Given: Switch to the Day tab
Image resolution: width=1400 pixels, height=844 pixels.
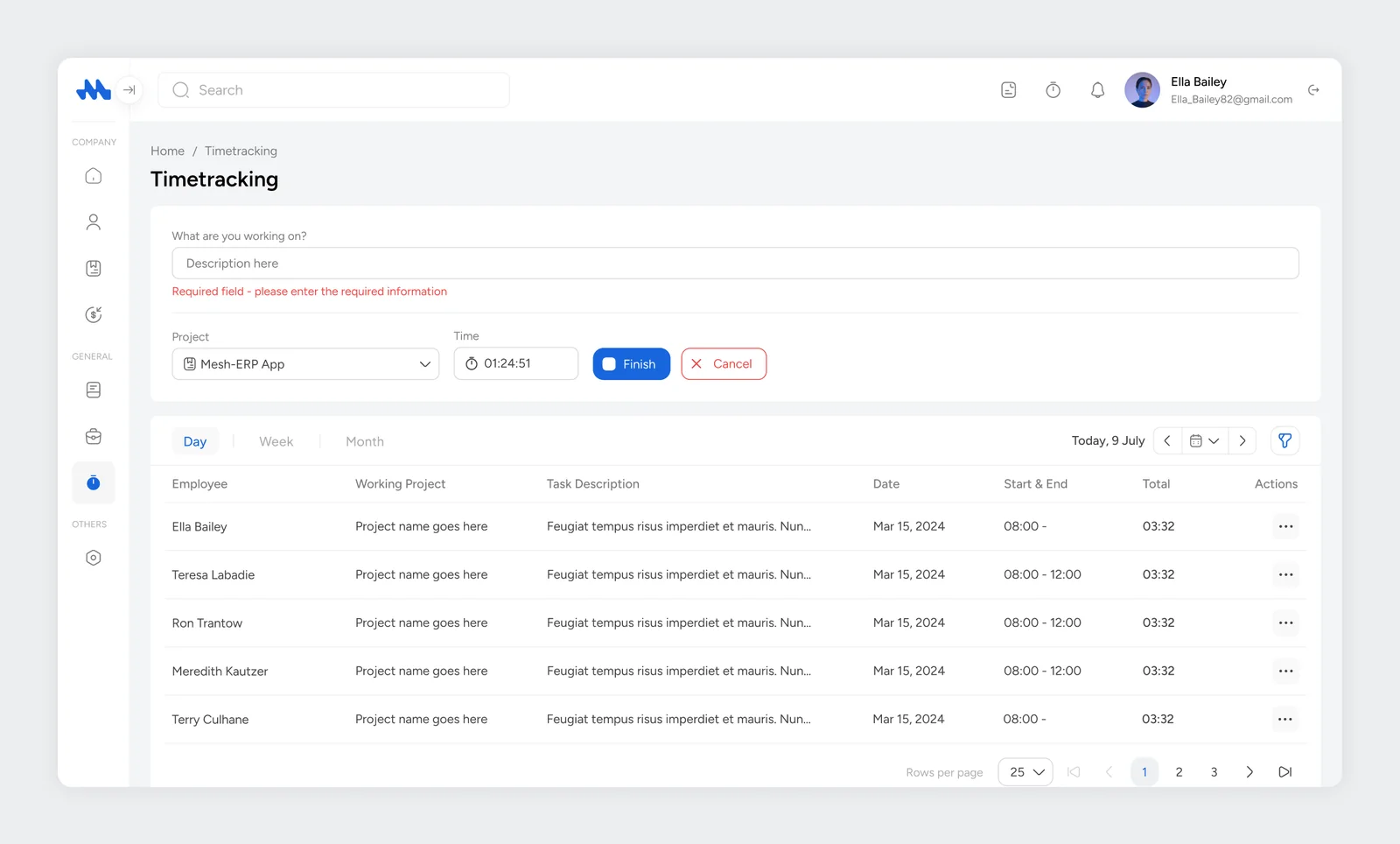Looking at the screenshot, I should tap(195, 441).
